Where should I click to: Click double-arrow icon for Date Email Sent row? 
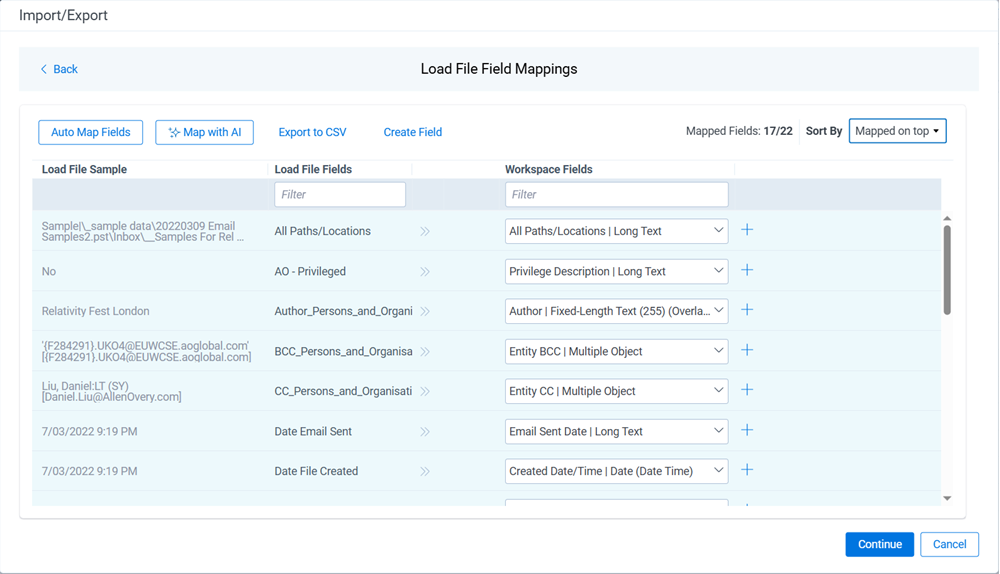(x=425, y=432)
